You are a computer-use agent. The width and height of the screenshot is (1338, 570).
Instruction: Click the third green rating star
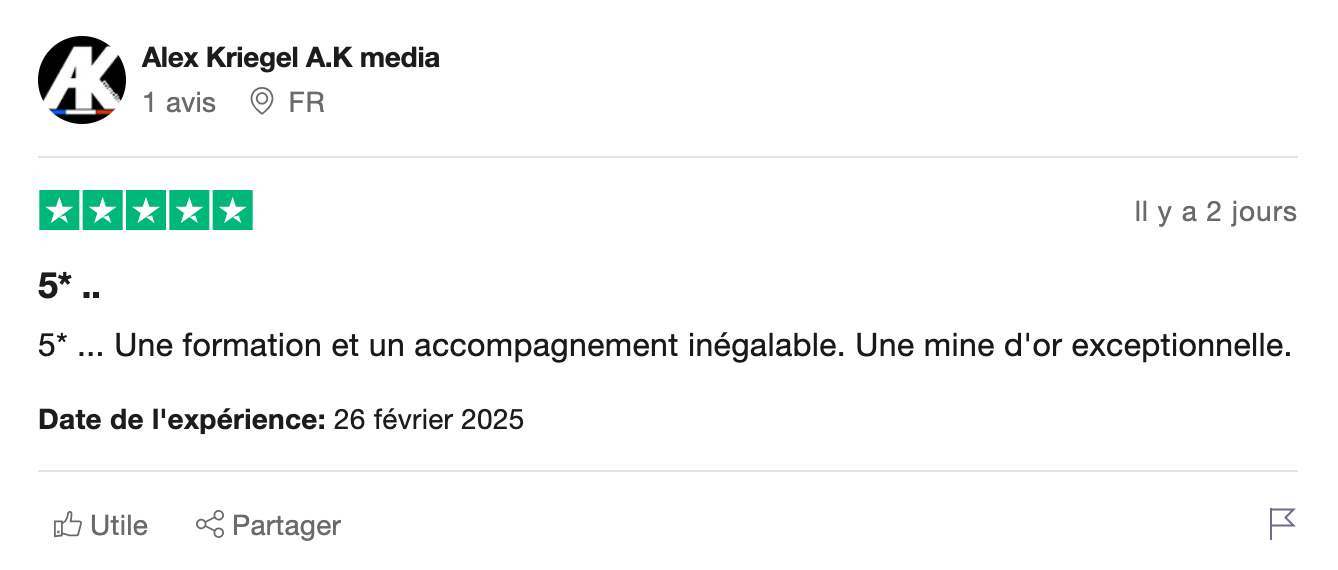click(x=146, y=211)
